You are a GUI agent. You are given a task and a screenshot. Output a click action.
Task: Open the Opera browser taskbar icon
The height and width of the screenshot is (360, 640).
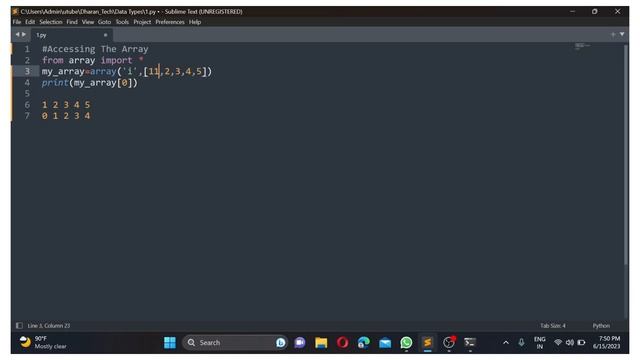(x=342, y=342)
